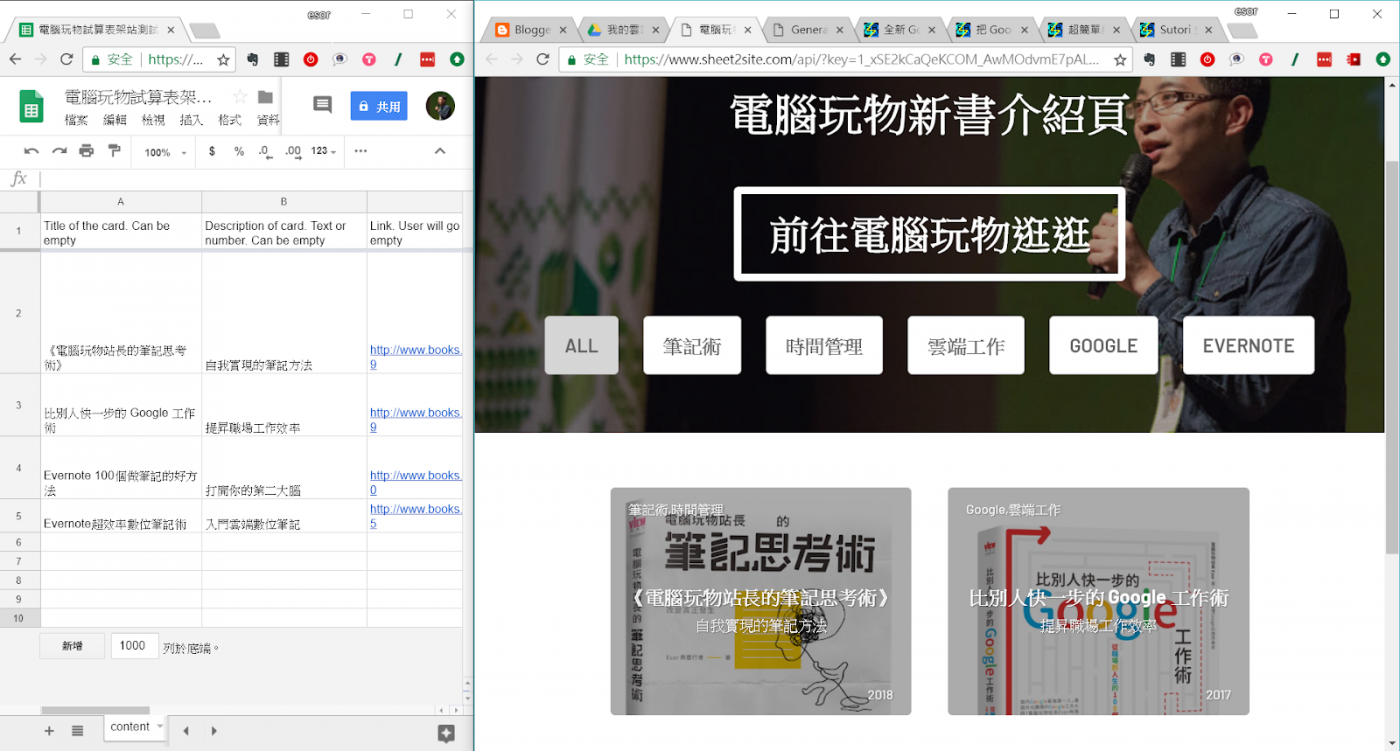Open all sheets list icon

point(77,731)
